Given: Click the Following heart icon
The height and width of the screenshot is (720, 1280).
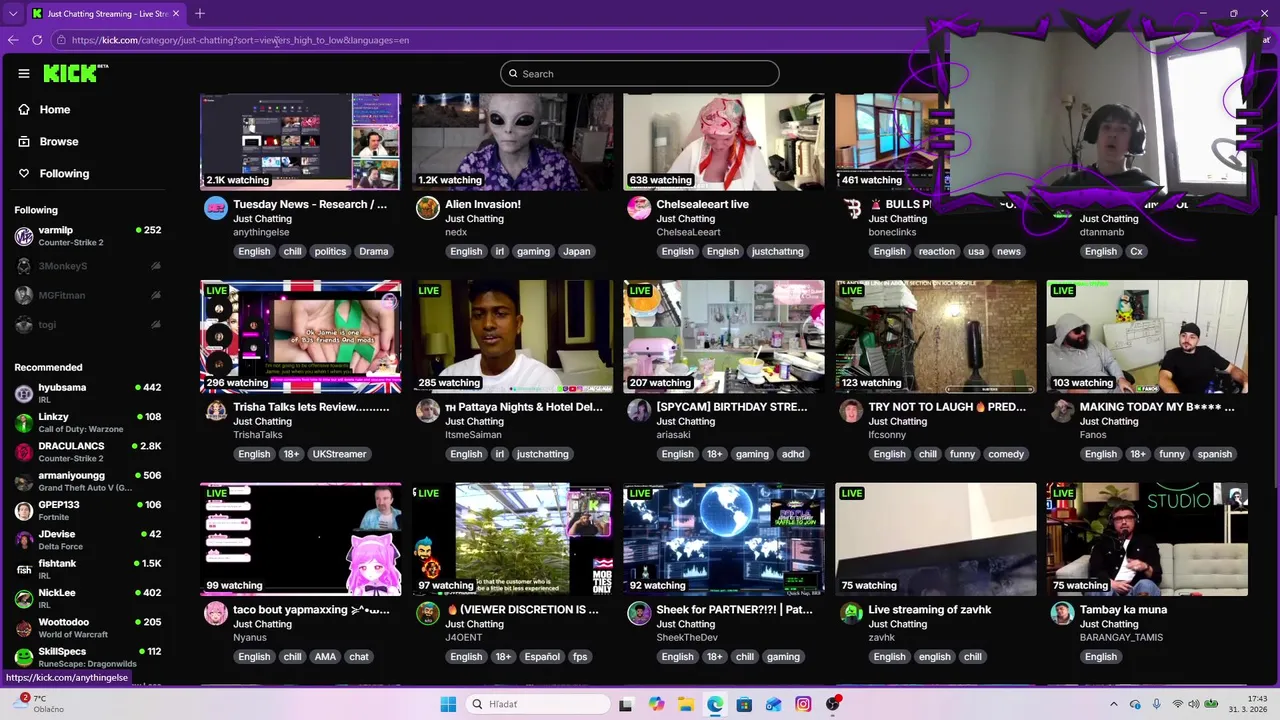Looking at the screenshot, I should pos(24,173).
